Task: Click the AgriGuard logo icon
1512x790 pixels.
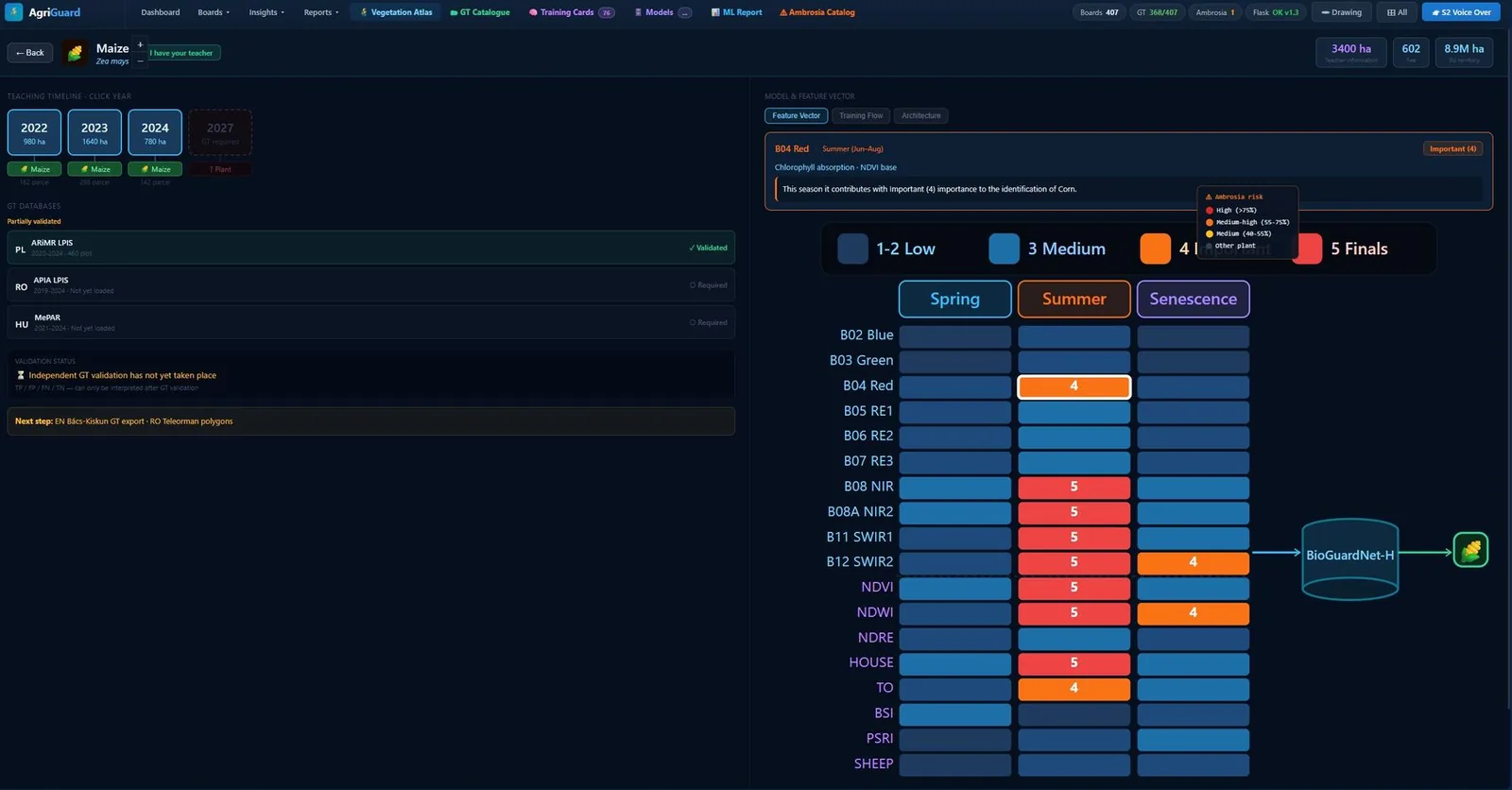Action: click(14, 12)
